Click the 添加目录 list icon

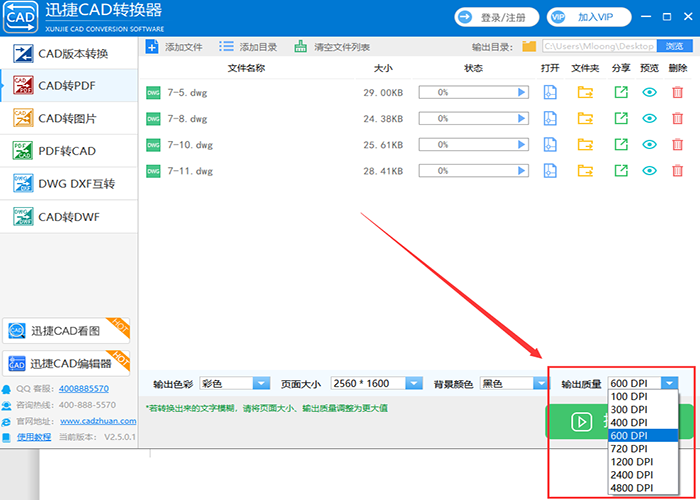226,46
